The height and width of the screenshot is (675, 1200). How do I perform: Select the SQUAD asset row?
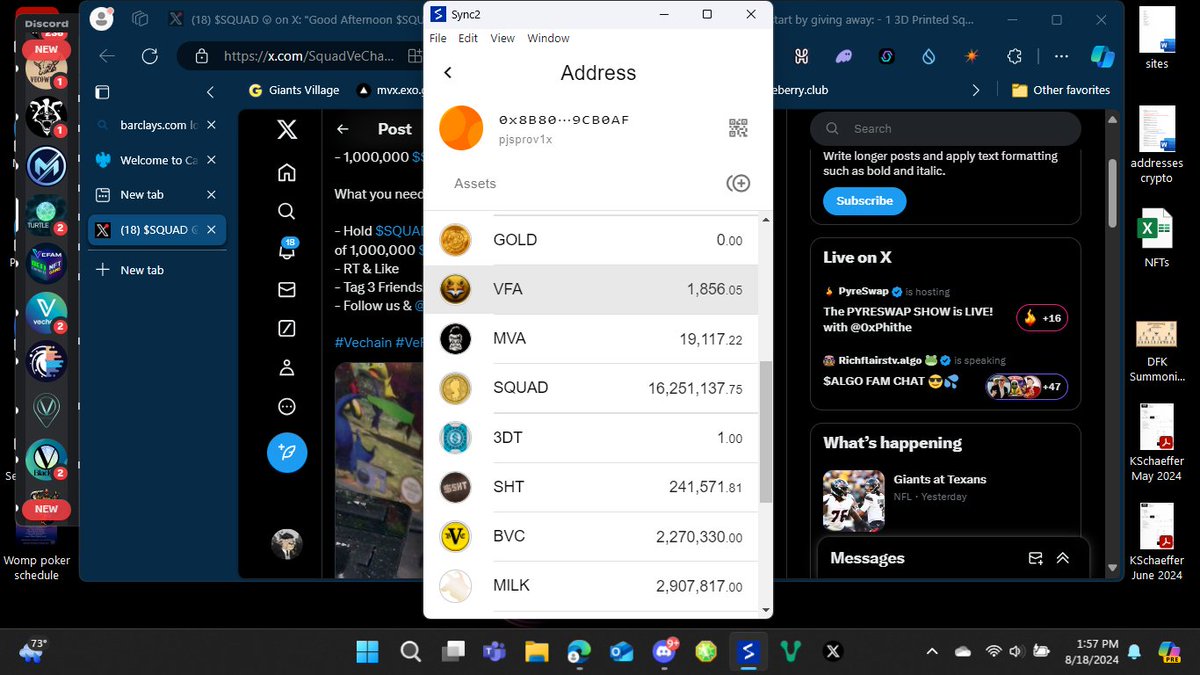click(x=591, y=388)
